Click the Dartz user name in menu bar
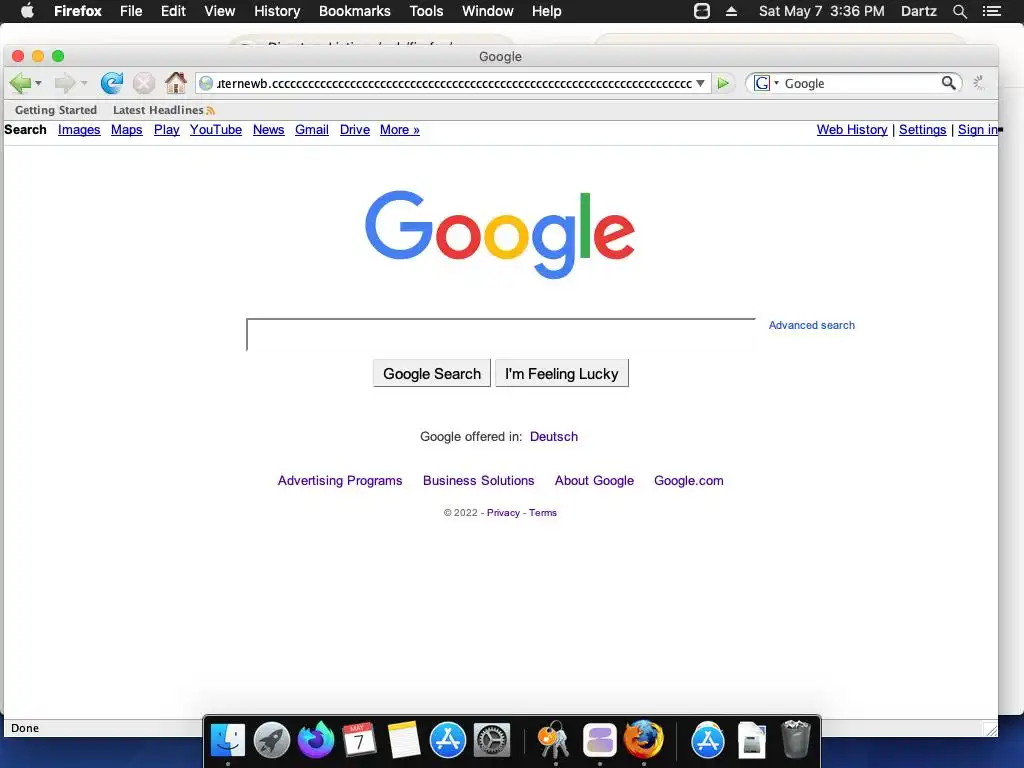 (x=919, y=11)
